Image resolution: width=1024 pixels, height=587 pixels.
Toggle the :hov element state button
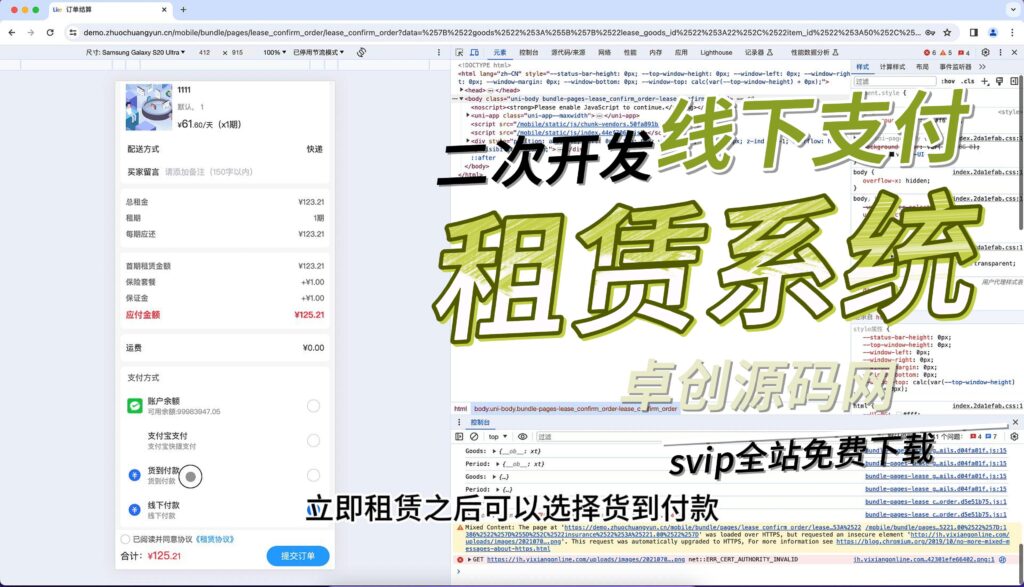(948, 81)
